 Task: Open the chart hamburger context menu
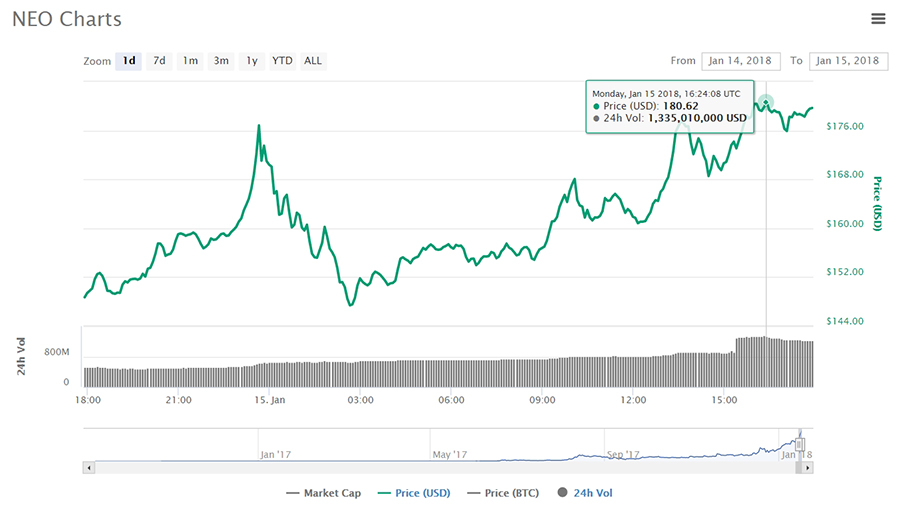(x=878, y=19)
